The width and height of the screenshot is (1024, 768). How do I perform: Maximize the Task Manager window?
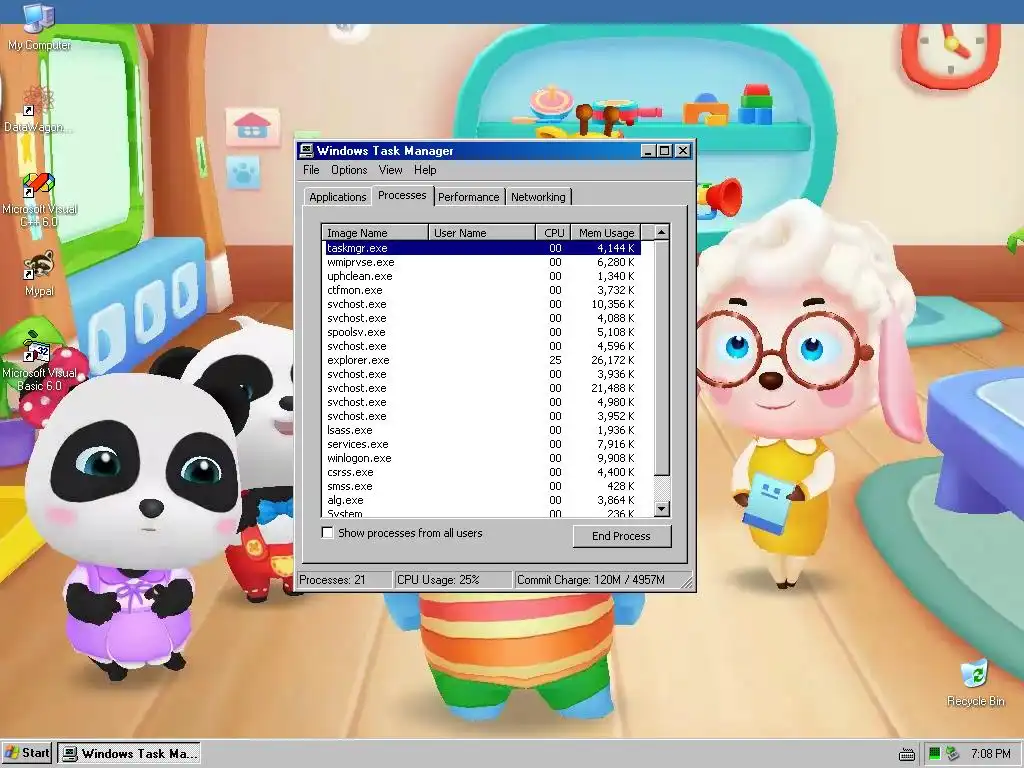664,151
